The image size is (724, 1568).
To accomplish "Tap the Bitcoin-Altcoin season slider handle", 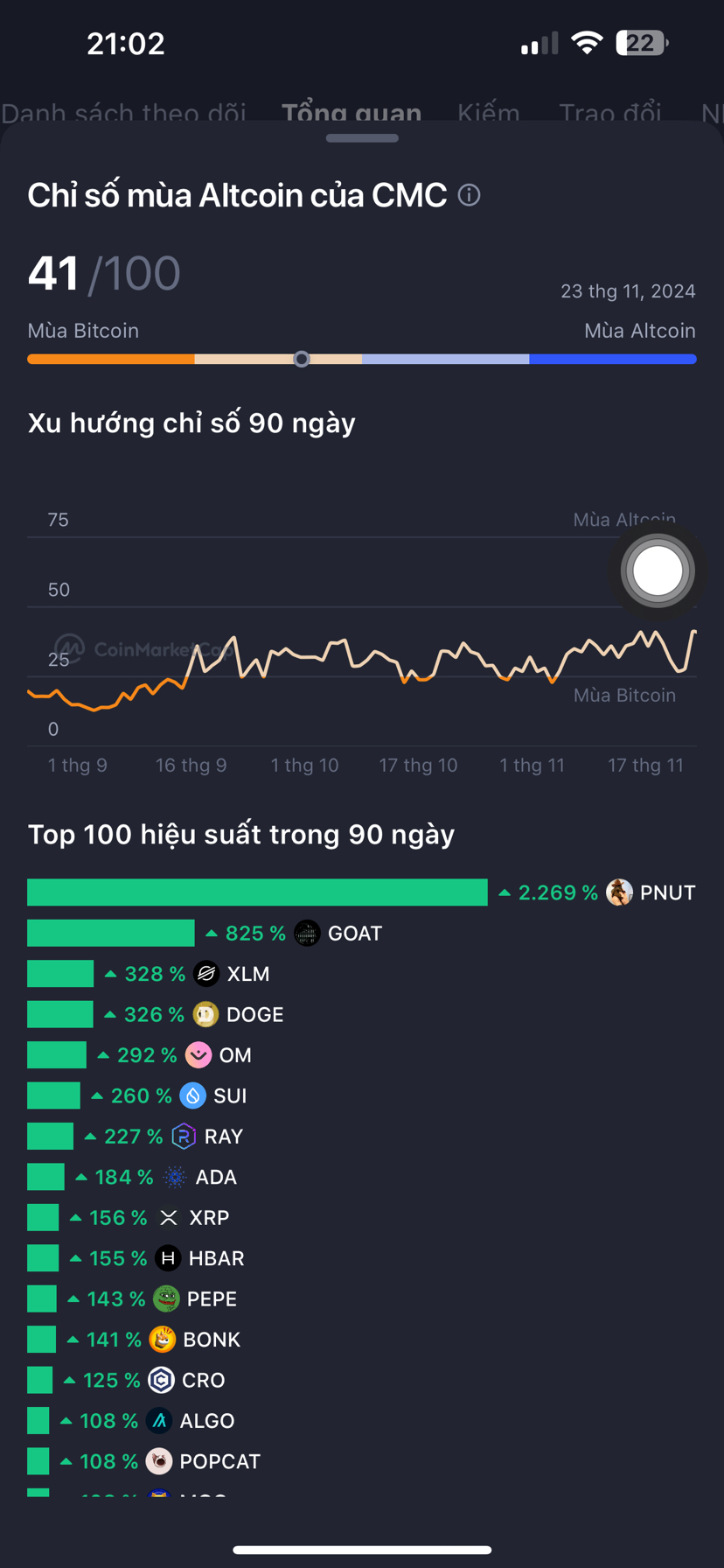I will pyautogui.click(x=302, y=359).
